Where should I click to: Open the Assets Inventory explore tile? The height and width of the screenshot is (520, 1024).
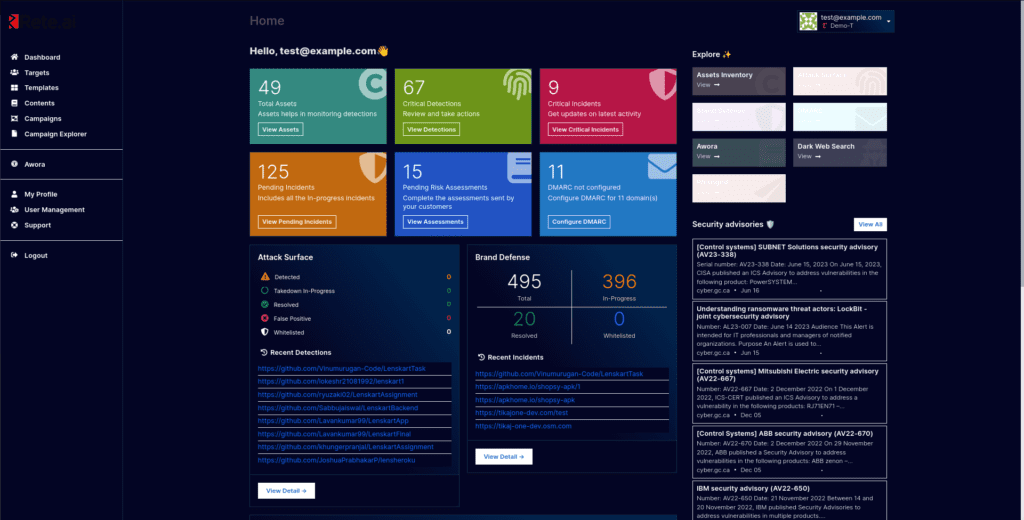(739, 81)
